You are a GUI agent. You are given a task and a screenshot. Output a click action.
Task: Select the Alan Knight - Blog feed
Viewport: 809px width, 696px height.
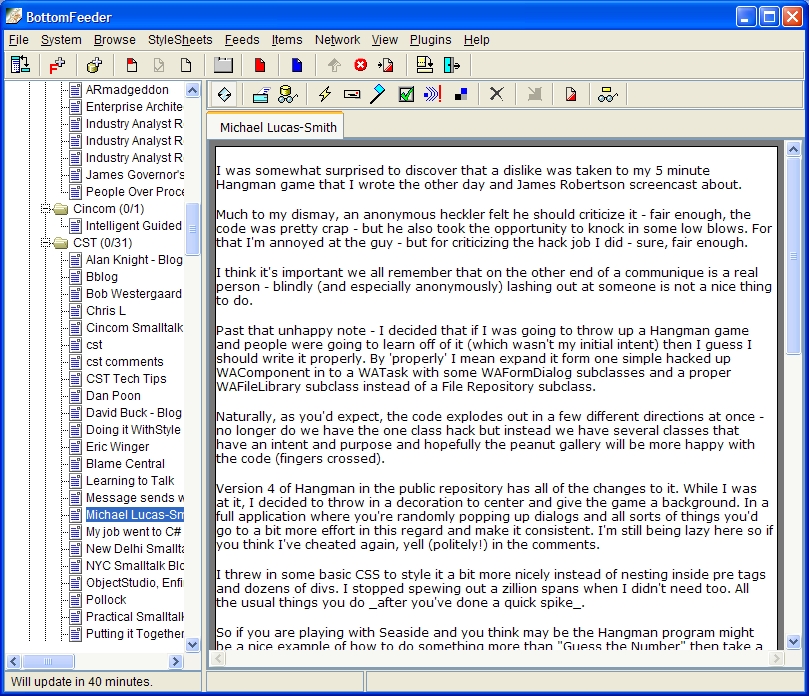pos(134,260)
